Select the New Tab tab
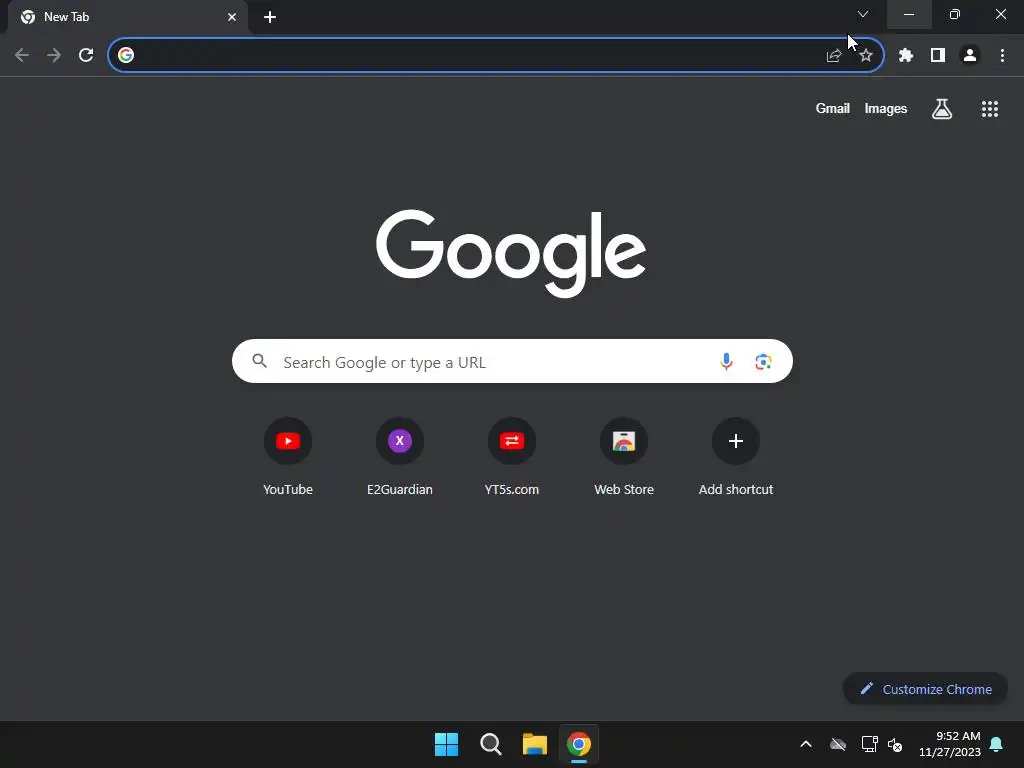The width and height of the screenshot is (1024, 768). click(128, 17)
